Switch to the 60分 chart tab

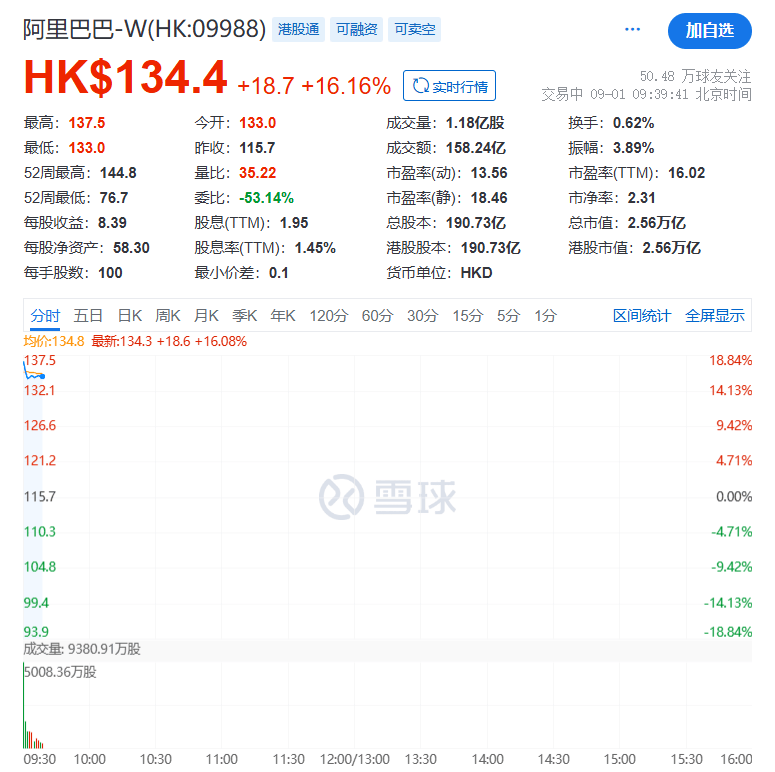tap(378, 315)
